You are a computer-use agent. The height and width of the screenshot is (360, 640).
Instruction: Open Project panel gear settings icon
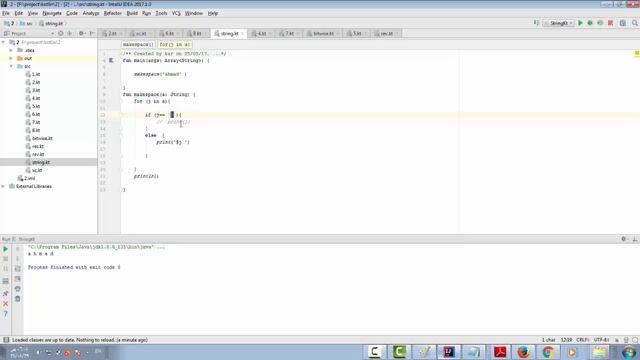coord(82,33)
